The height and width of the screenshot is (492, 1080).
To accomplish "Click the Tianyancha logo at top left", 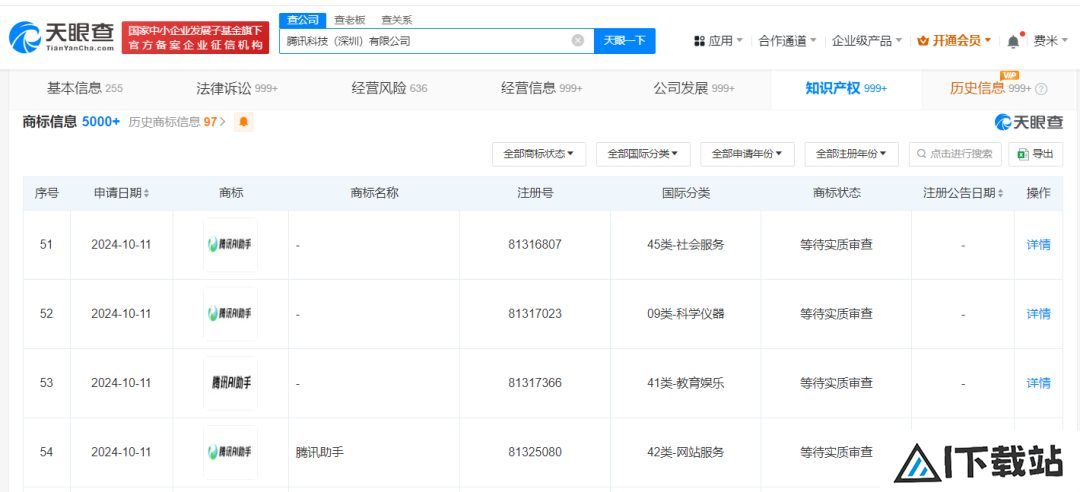I will 62,37.
